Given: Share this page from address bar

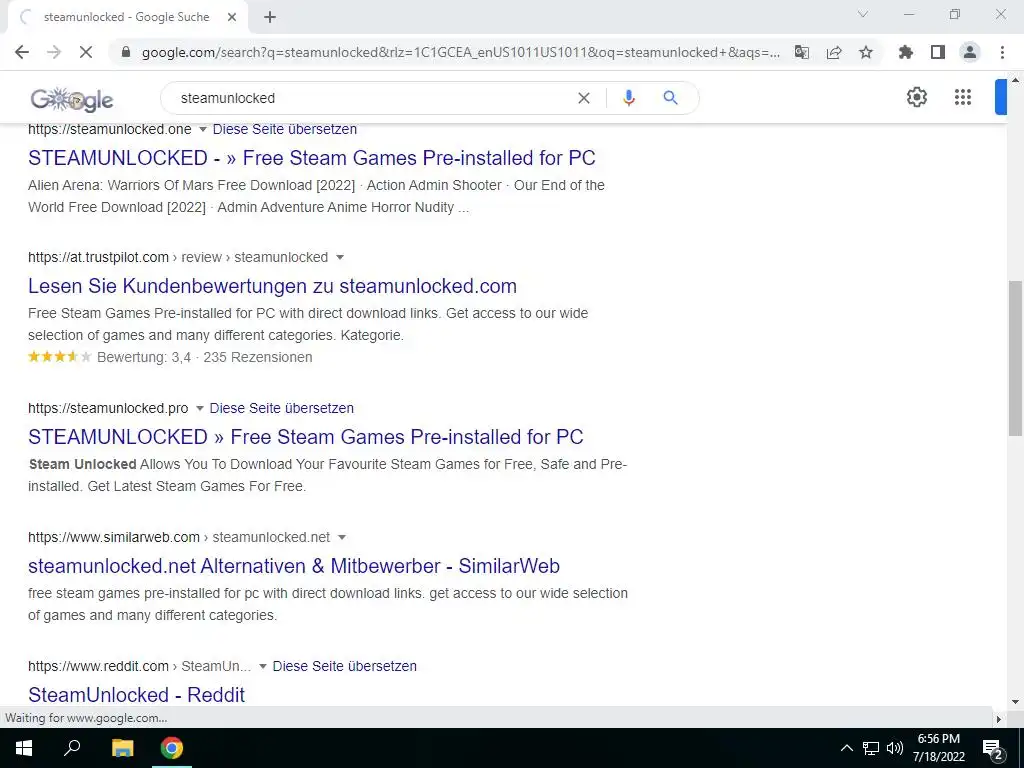Looking at the screenshot, I should [x=834, y=52].
